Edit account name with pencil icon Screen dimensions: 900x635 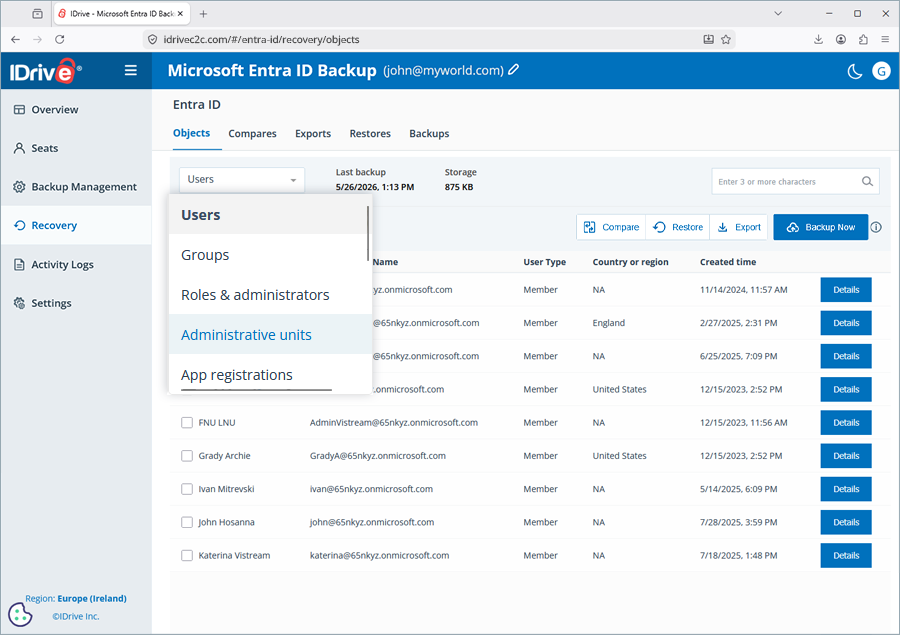[514, 70]
